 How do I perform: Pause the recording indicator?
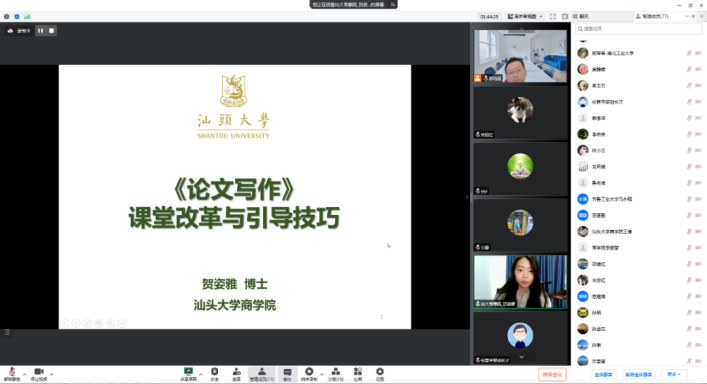click(x=41, y=31)
